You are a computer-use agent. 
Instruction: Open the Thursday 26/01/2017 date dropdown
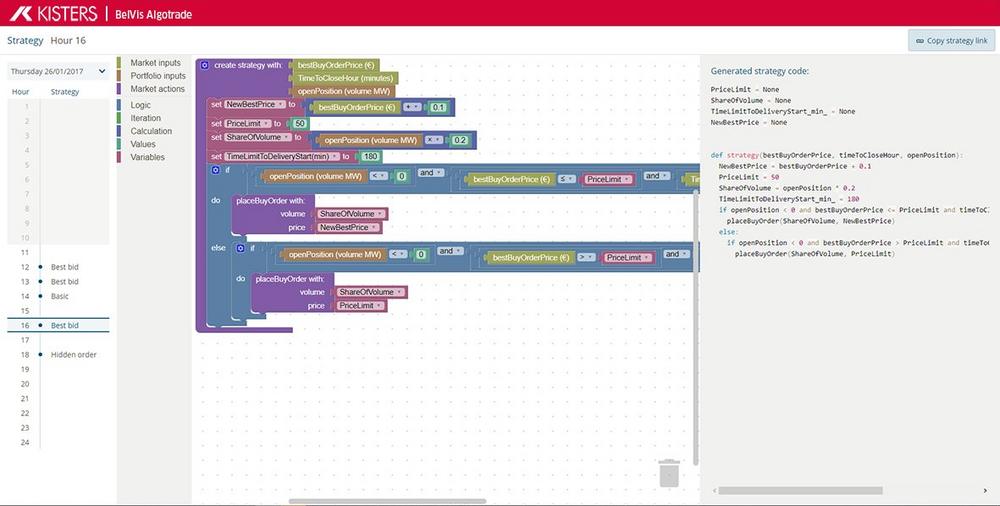point(58,71)
